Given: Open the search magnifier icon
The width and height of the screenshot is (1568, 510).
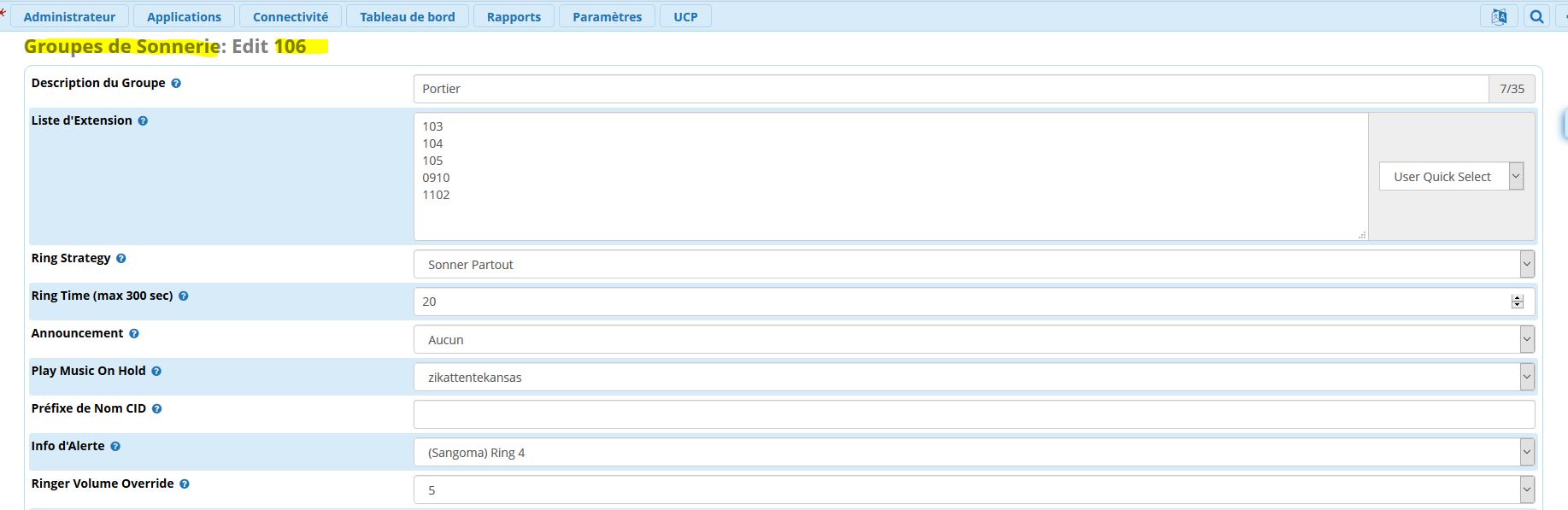Looking at the screenshot, I should (1536, 16).
